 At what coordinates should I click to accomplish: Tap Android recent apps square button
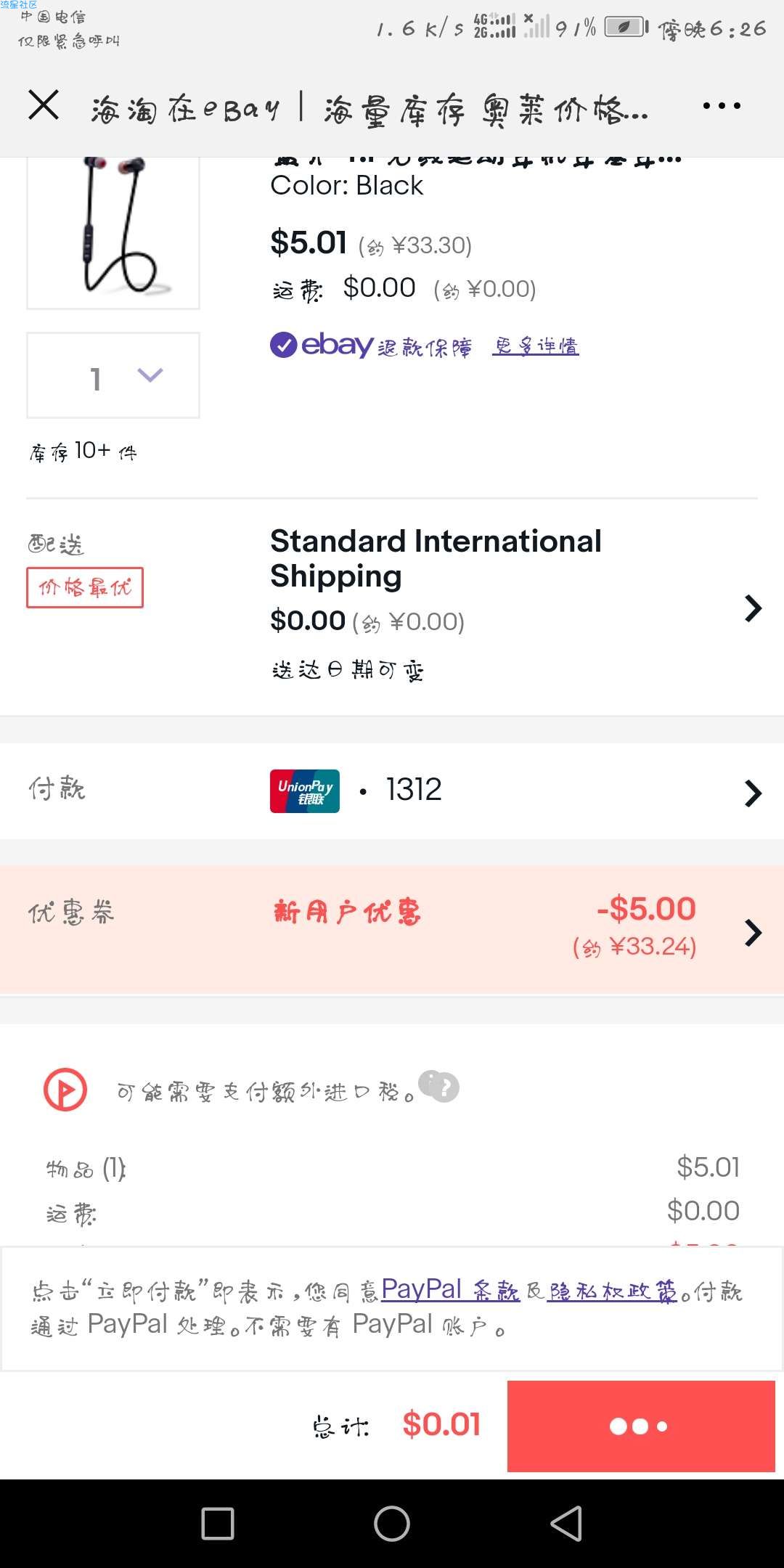click(x=218, y=1524)
